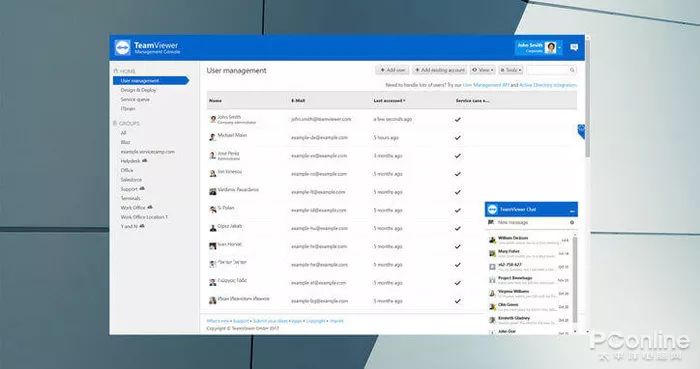The width and height of the screenshot is (700, 369).
Task: Click the cloud icon beside Helpdesk group
Action: (x=145, y=161)
